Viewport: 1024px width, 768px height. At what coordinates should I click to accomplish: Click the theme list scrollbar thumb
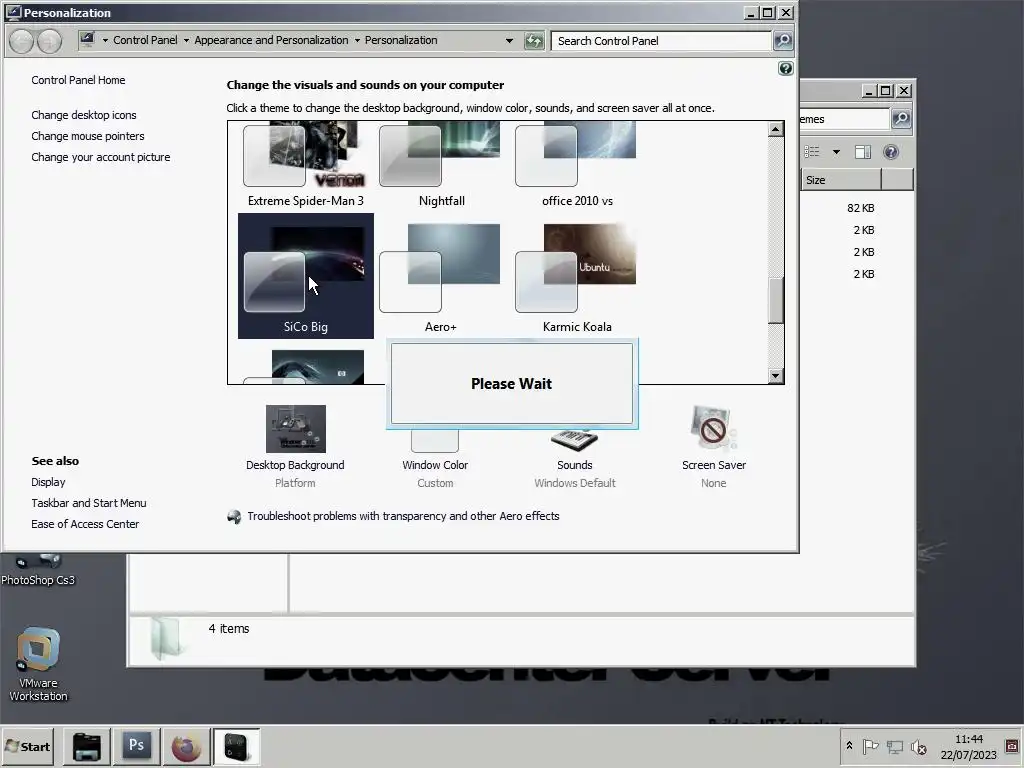775,300
